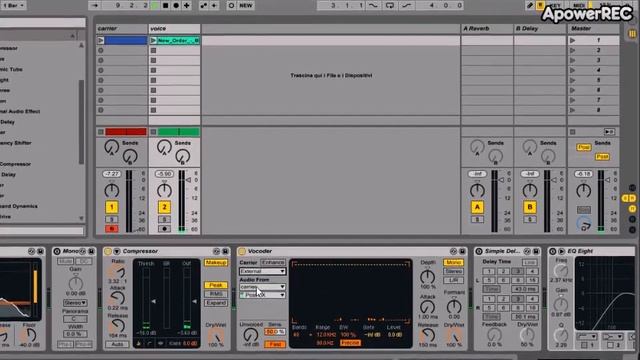Launch master scene 1

point(573,40)
